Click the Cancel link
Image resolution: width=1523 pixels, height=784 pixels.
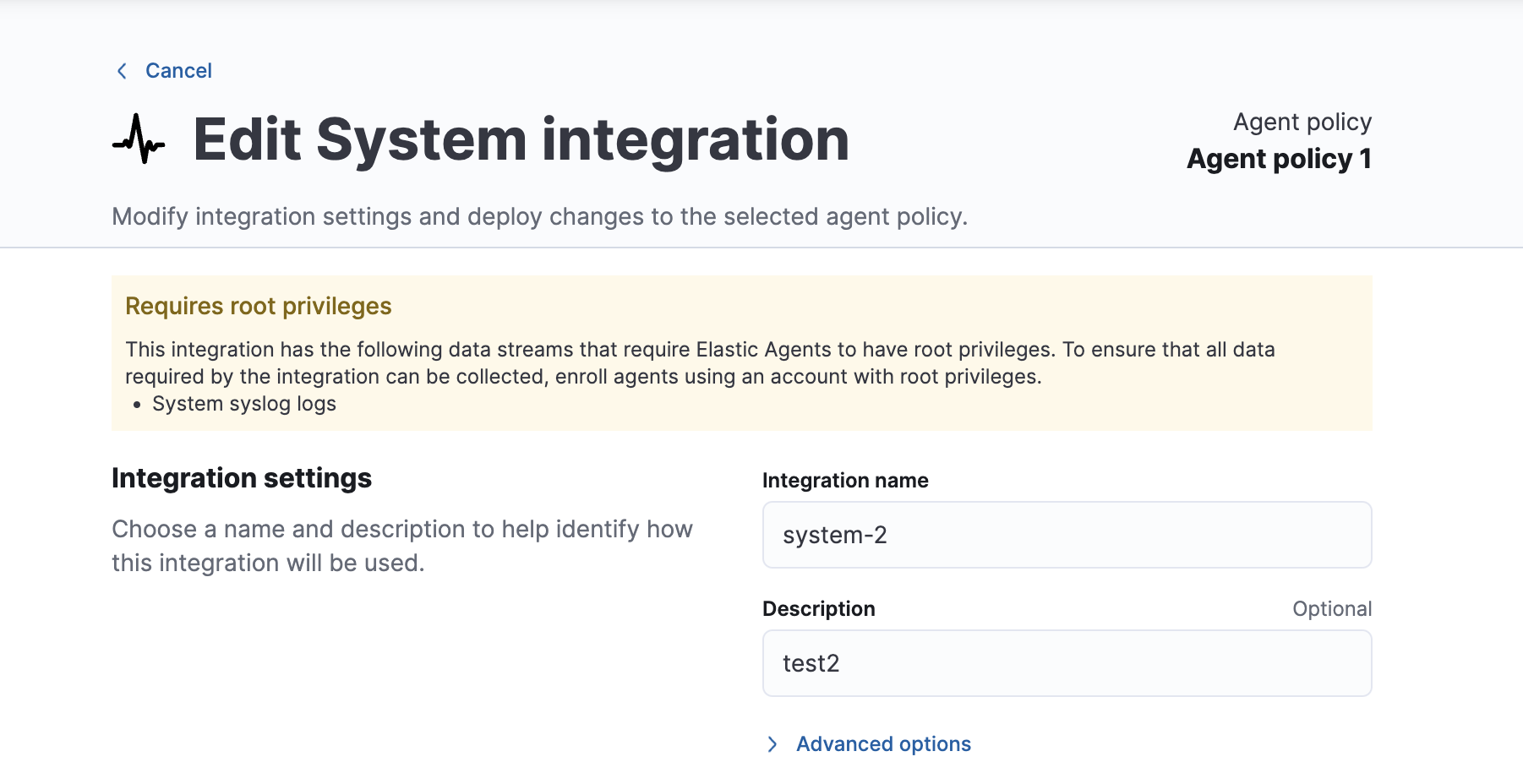pos(178,71)
